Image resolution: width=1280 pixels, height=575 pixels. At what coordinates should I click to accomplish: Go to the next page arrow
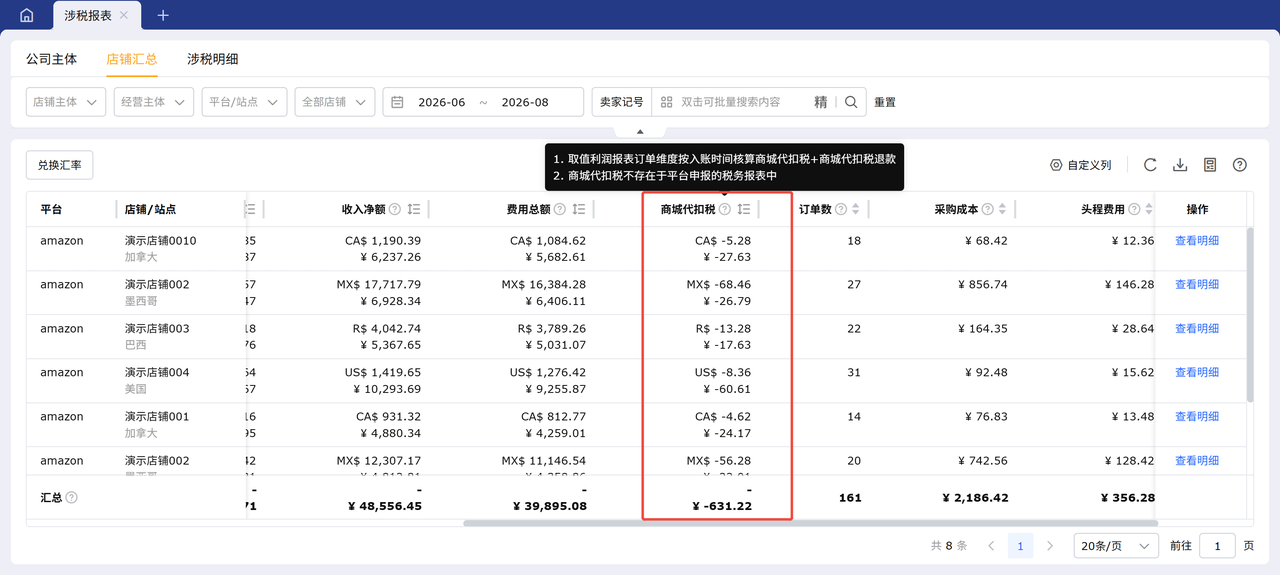click(1050, 546)
